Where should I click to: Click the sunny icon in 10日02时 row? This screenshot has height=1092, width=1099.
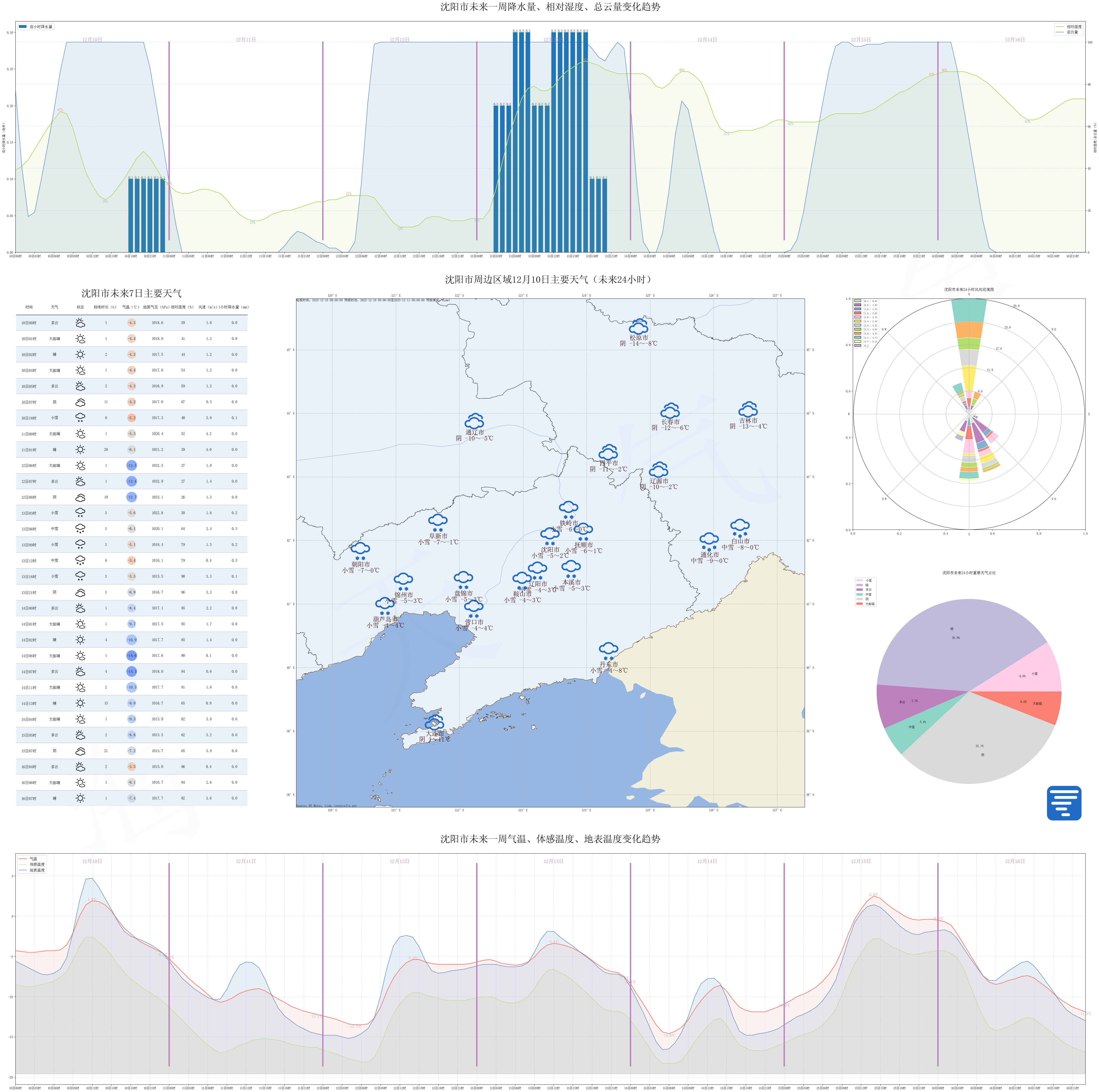pyautogui.click(x=80, y=354)
